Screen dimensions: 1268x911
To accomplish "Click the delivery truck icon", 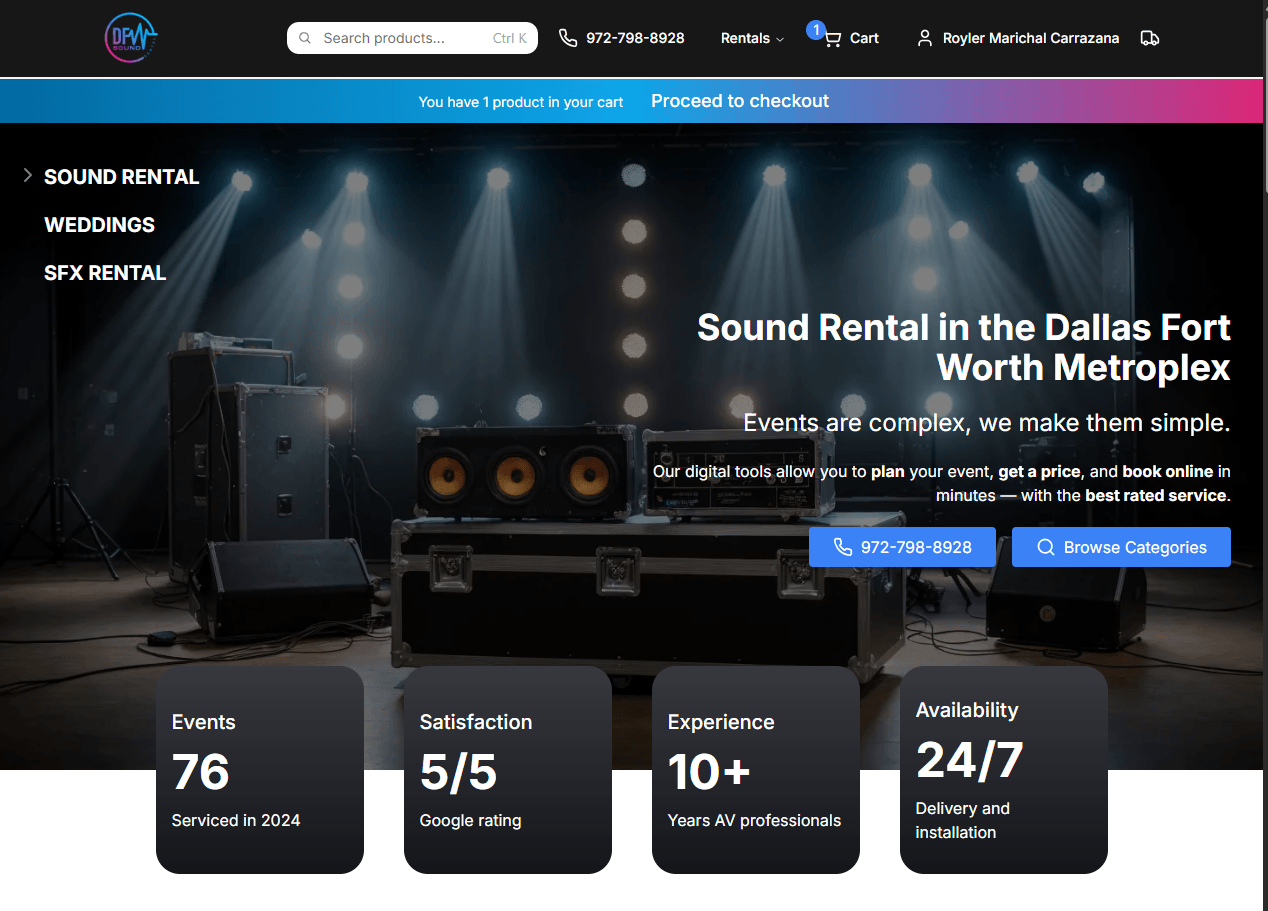I will tap(1150, 38).
